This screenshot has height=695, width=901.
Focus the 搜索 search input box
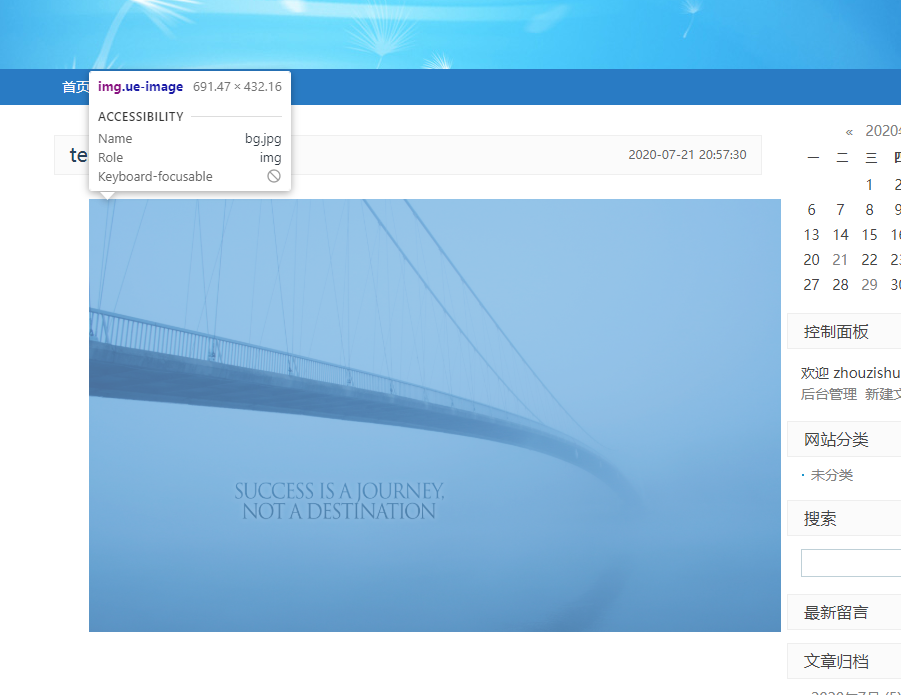[851, 563]
